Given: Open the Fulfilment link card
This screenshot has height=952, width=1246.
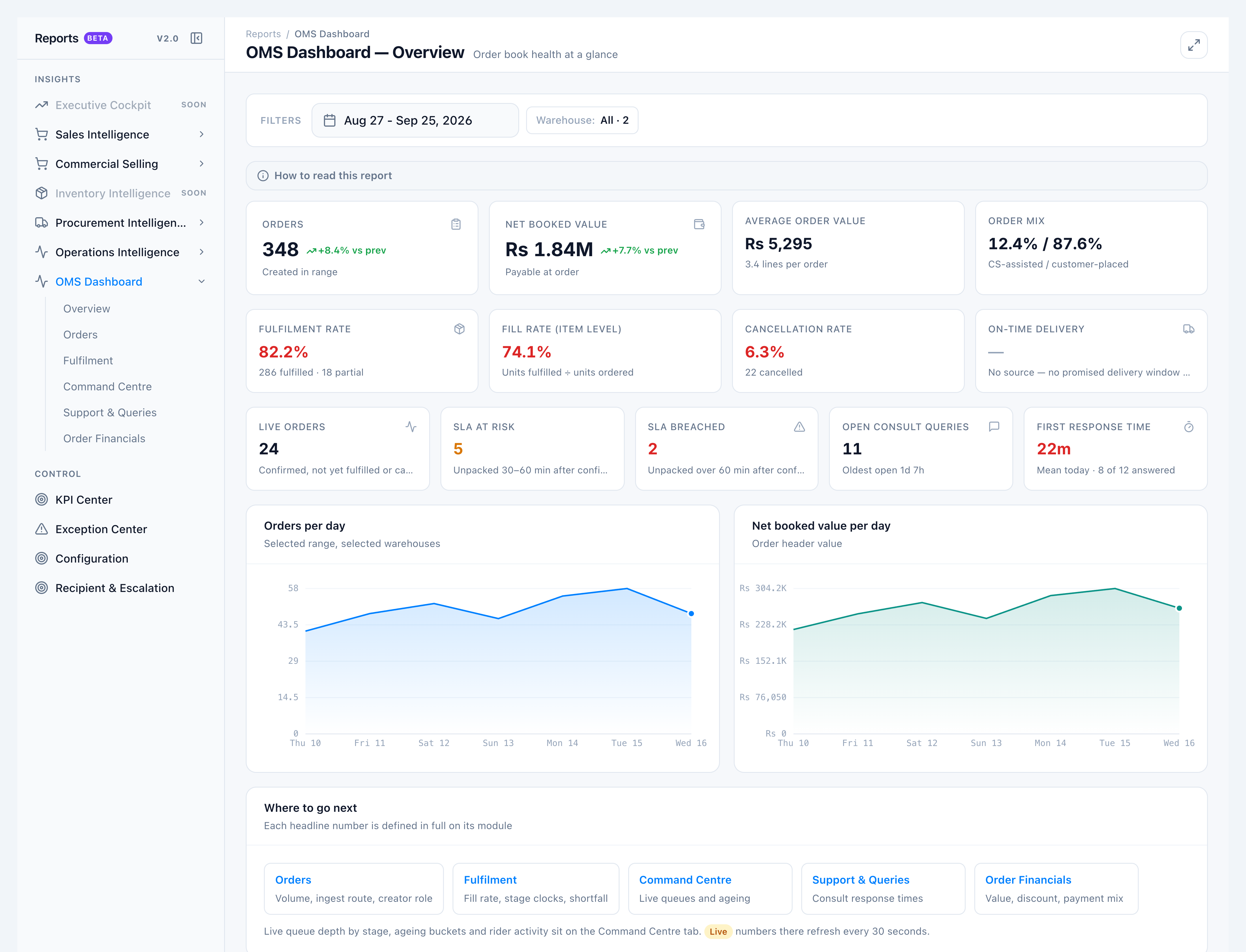Looking at the screenshot, I should [535, 889].
